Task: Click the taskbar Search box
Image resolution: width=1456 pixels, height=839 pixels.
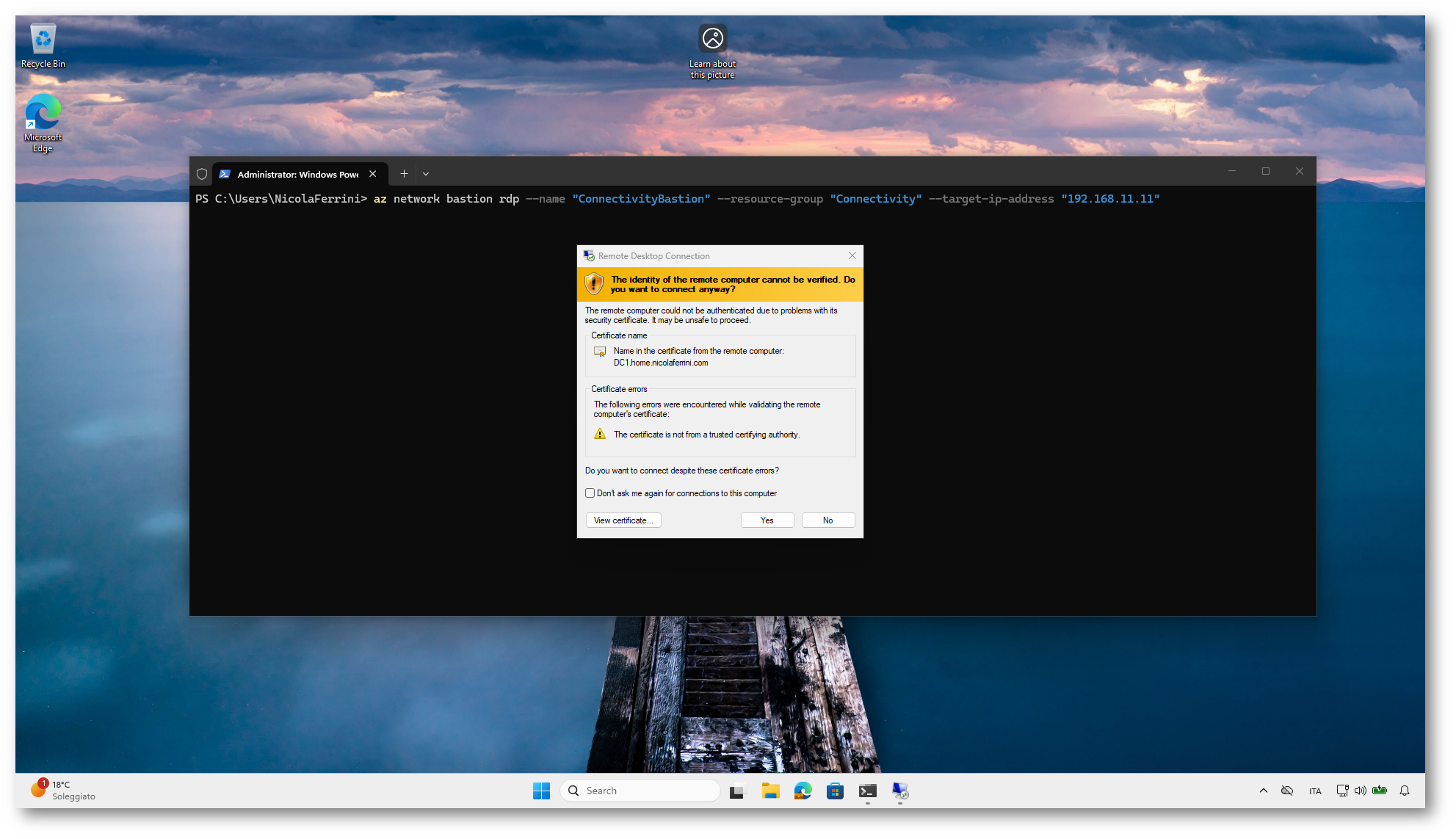Action: point(640,791)
